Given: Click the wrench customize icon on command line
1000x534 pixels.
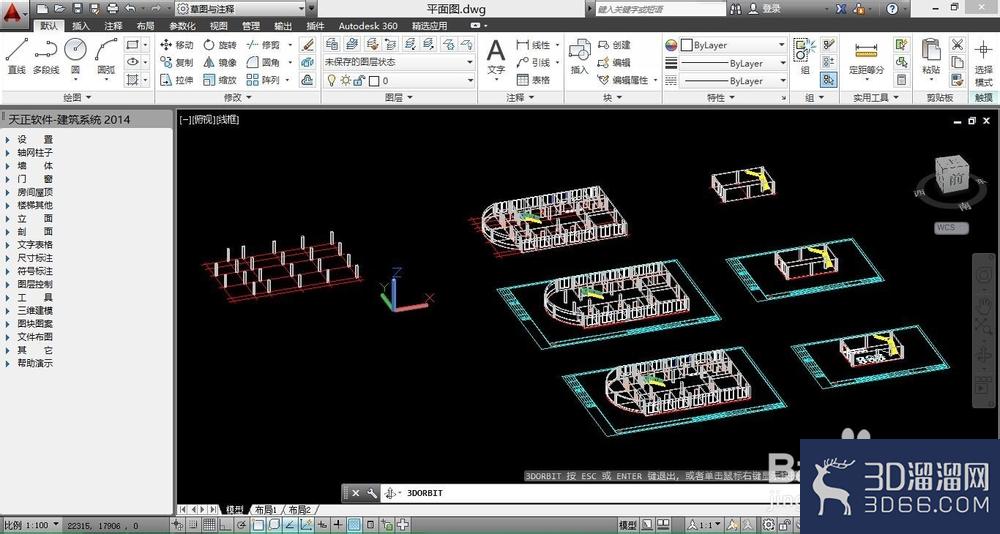Looking at the screenshot, I should click(372, 493).
